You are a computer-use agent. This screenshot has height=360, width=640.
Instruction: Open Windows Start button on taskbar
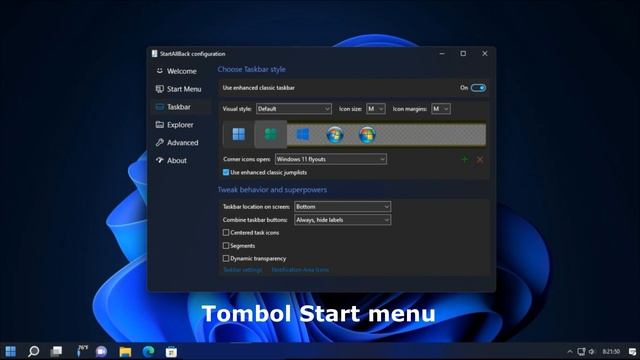pos(11,351)
